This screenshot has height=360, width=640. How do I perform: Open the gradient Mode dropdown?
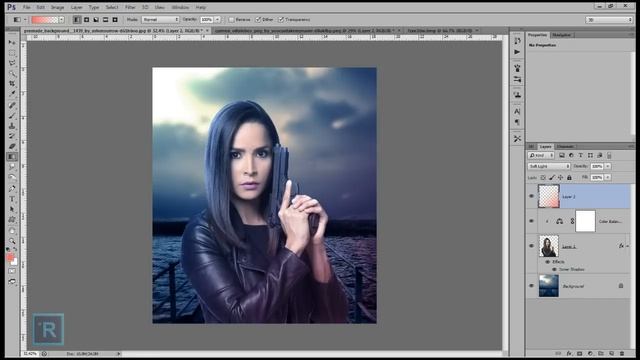(x=160, y=20)
